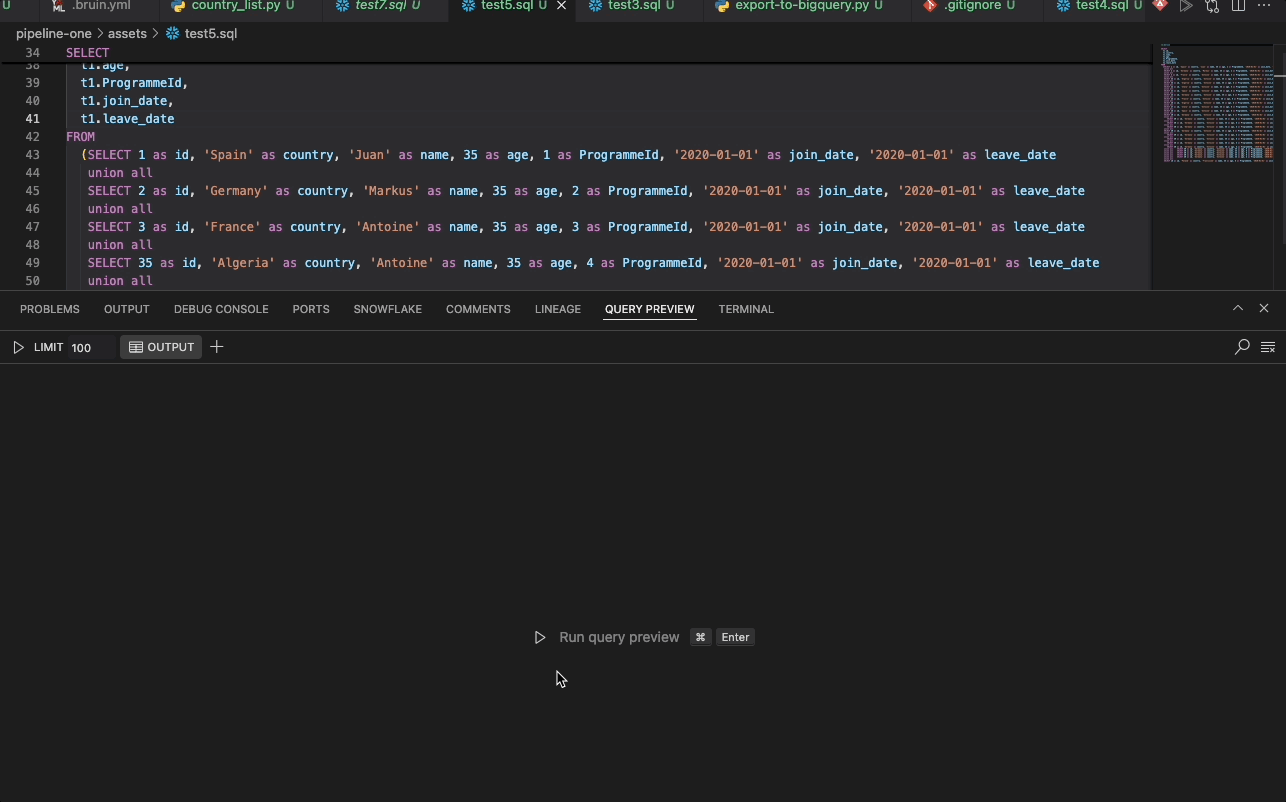The height and width of the screenshot is (802, 1286).
Task: Split the editor with the split icon
Action: pyautogui.click(x=1238, y=6)
